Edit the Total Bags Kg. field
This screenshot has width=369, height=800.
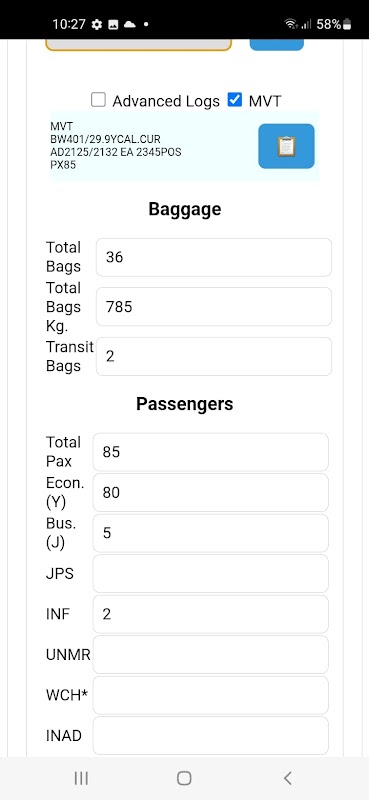(x=214, y=307)
